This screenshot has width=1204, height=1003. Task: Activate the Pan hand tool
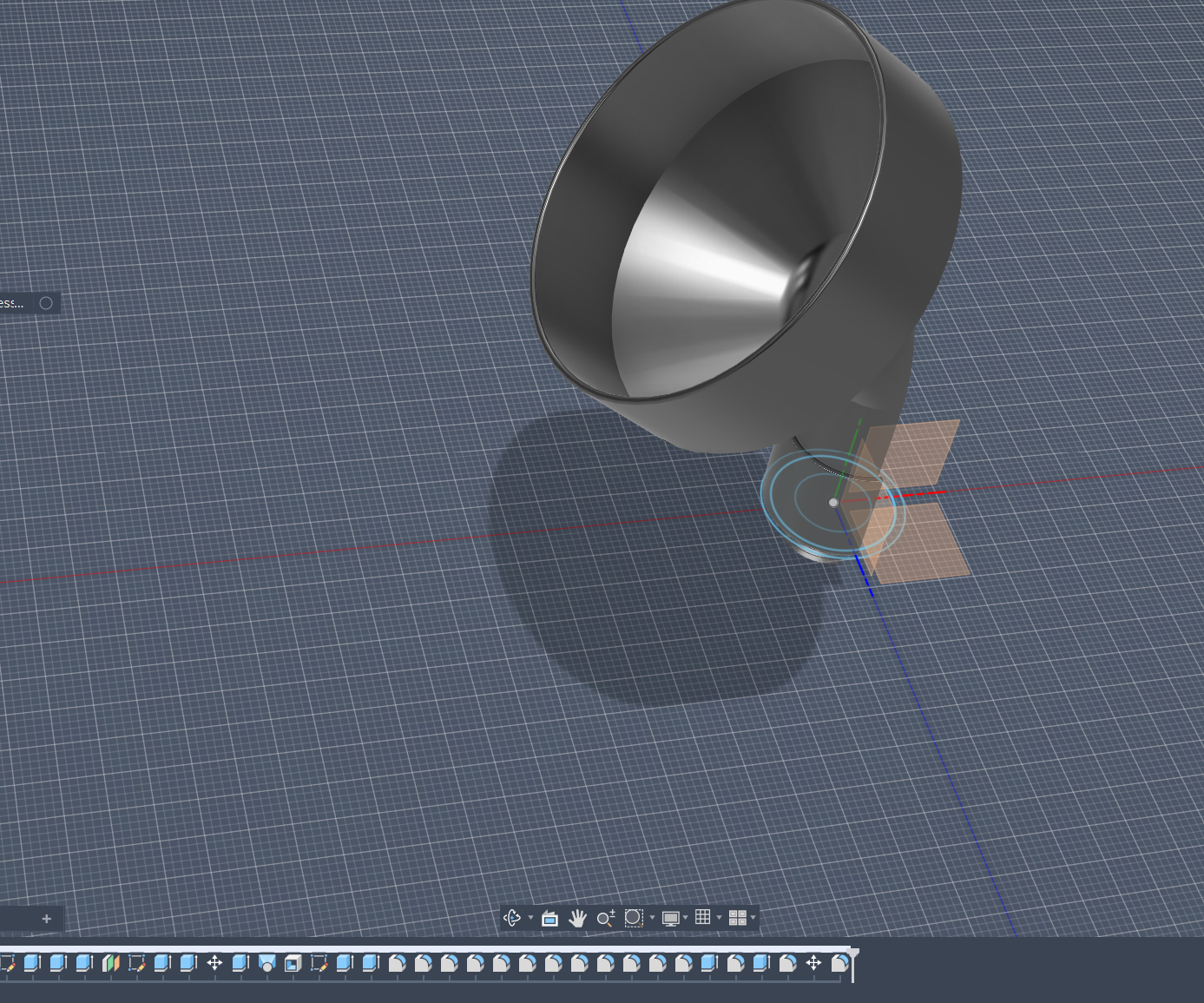pyautogui.click(x=577, y=918)
